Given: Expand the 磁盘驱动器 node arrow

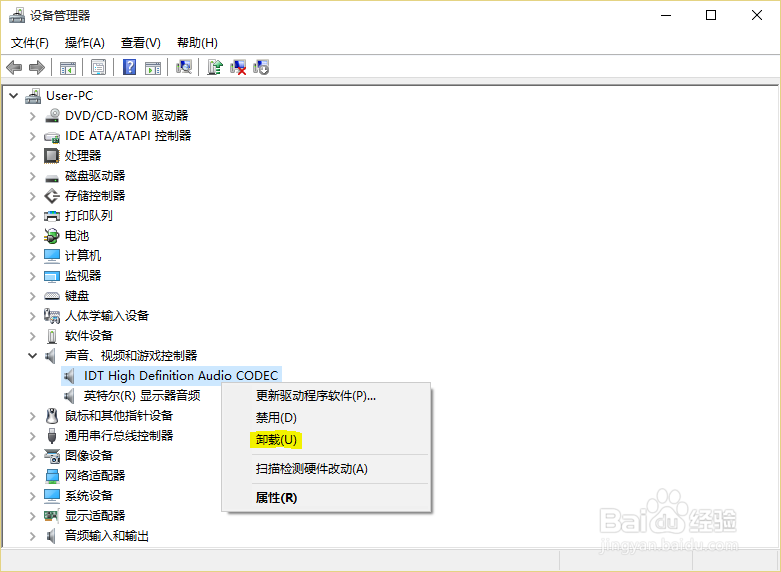Looking at the screenshot, I should tap(32, 176).
